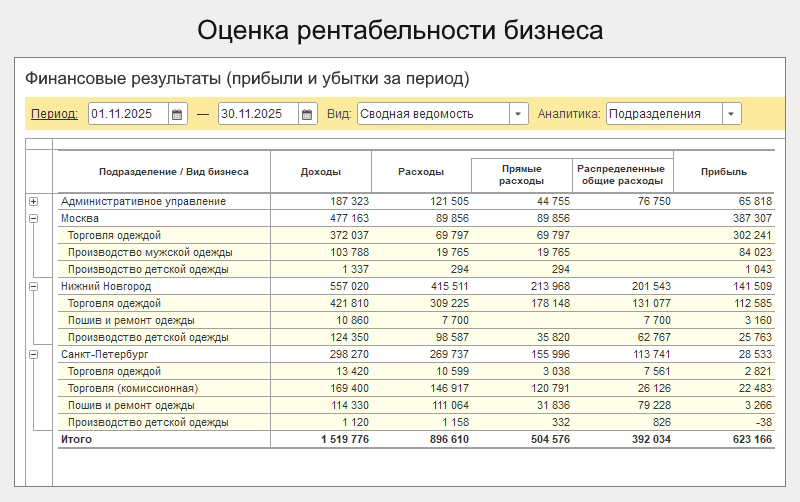
Task: Click the negative profit cell -38
Action: point(762,422)
